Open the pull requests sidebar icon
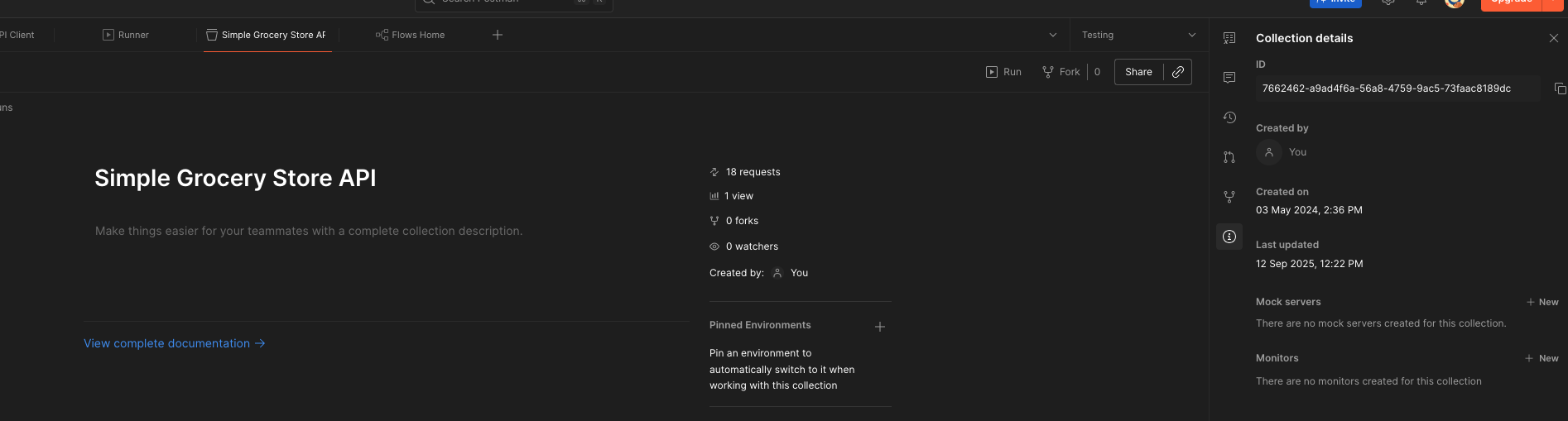 1229,157
